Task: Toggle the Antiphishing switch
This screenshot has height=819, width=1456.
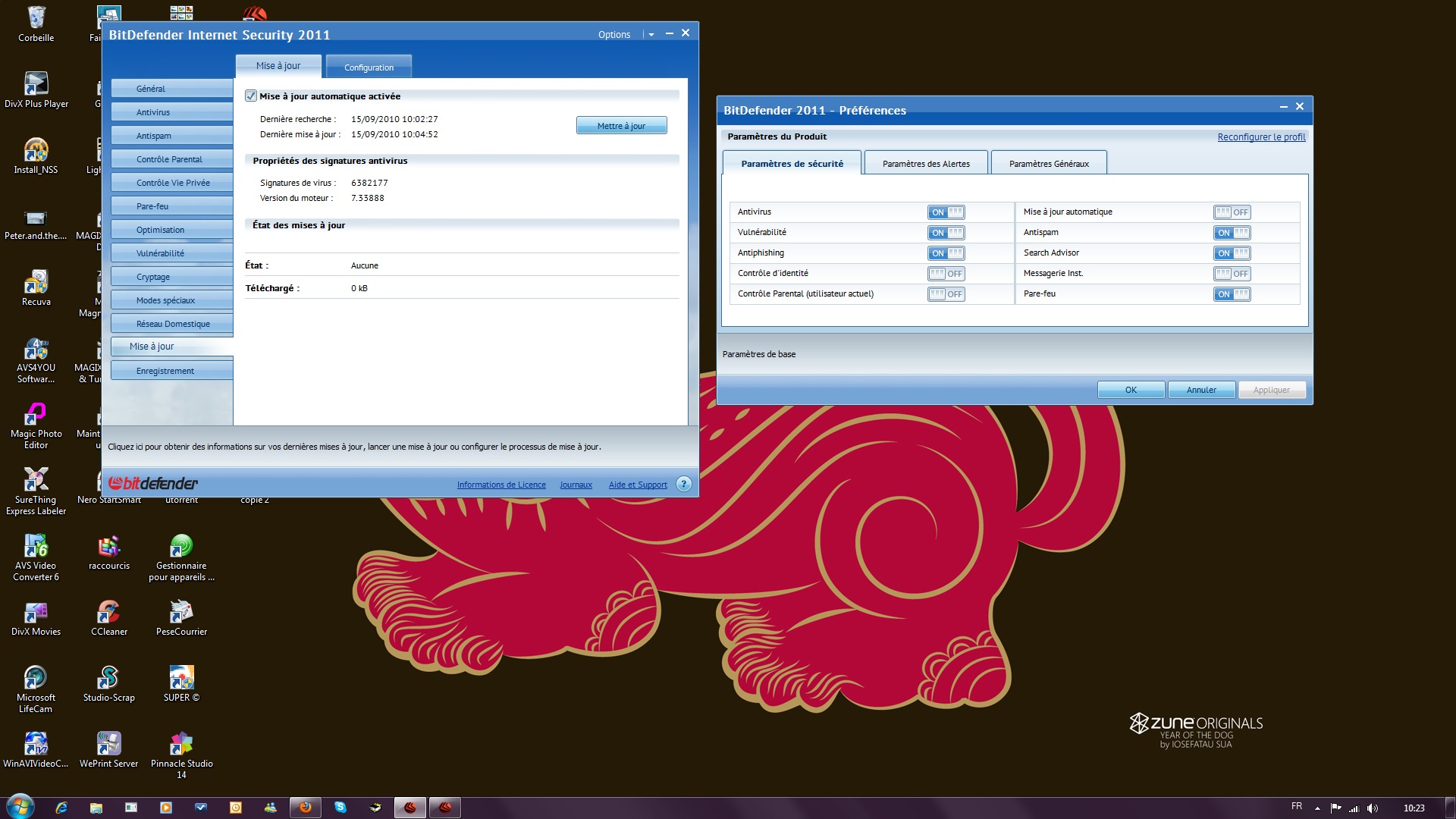Action: 946,253
